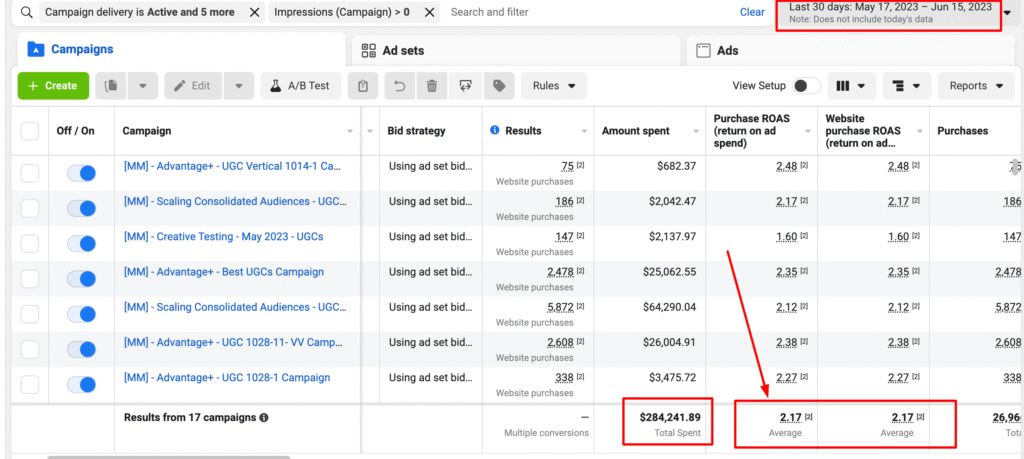This screenshot has width=1024, height=459.
Task: Click the undo arrow icon
Action: click(x=400, y=86)
